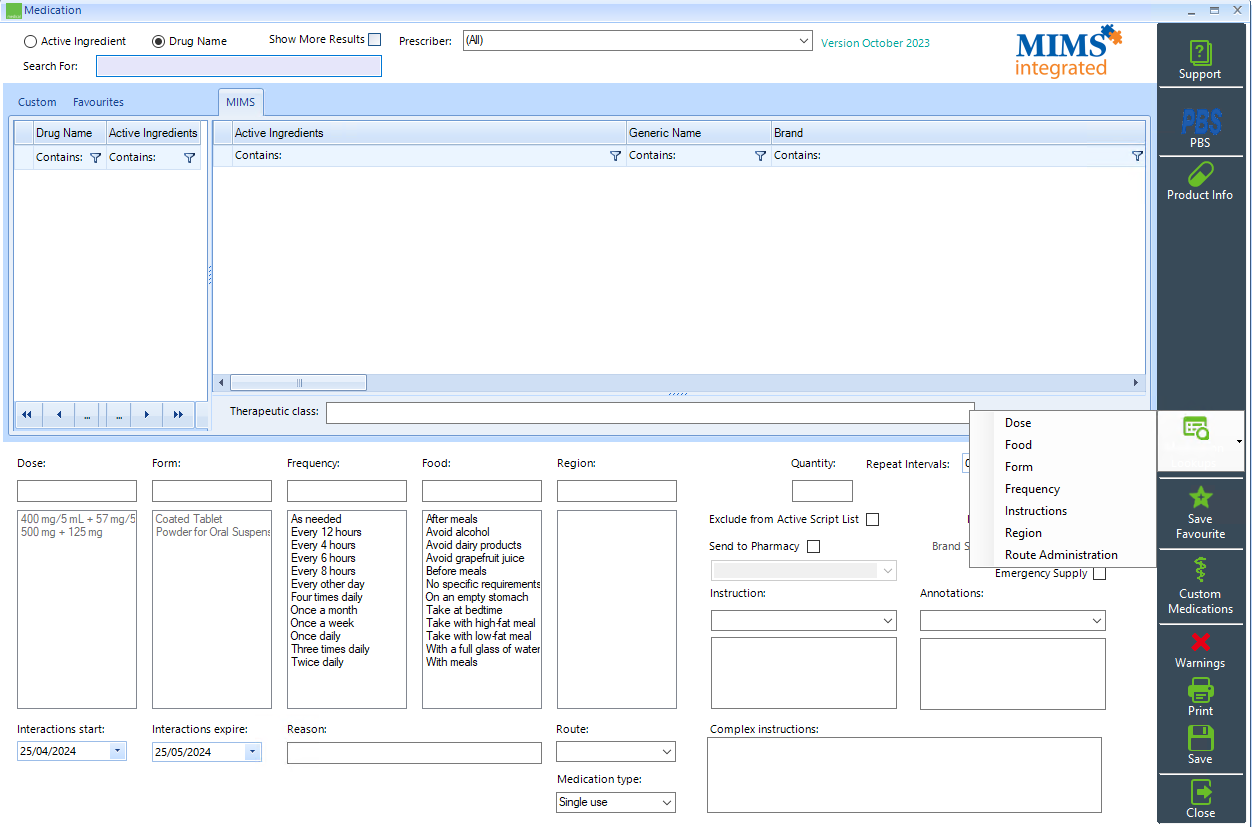Select 'Coated Tablet' in the Form list
Screen dimensions: 1252x827
pyautogui.click(x=189, y=519)
